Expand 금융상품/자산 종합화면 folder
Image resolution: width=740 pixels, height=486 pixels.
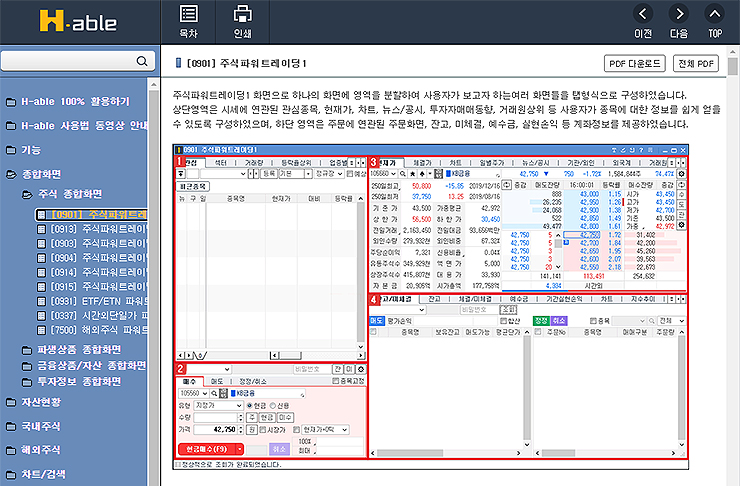(x=27, y=366)
